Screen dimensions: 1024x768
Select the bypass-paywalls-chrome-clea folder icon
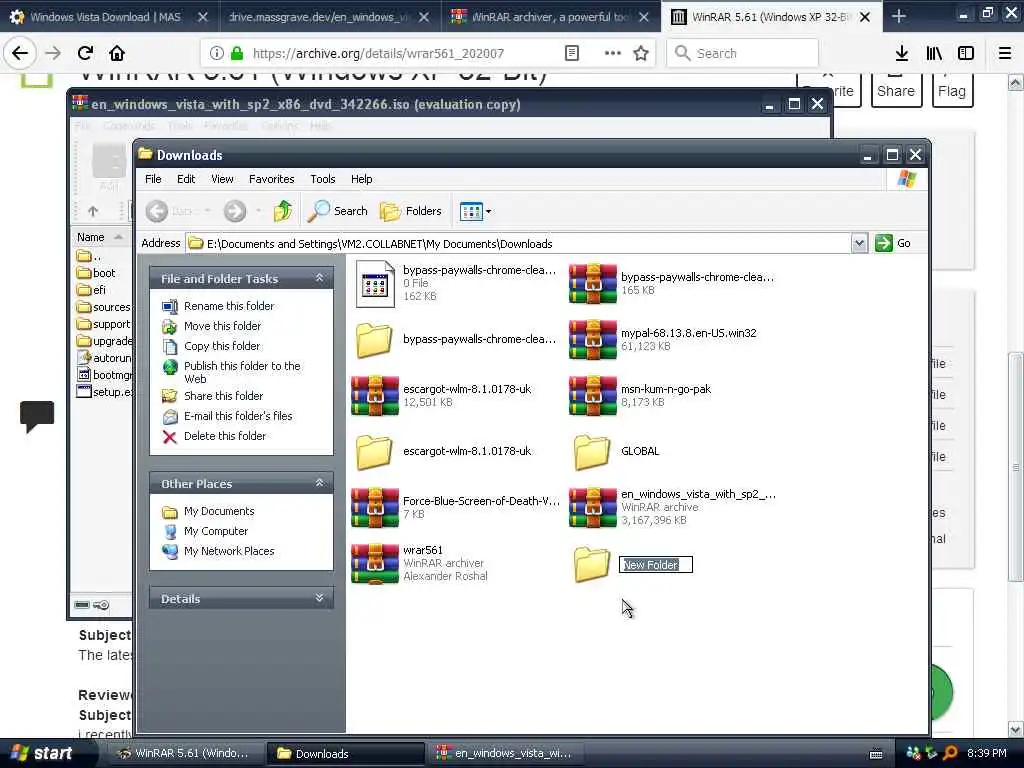pyautogui.click(x=374, y=340)
